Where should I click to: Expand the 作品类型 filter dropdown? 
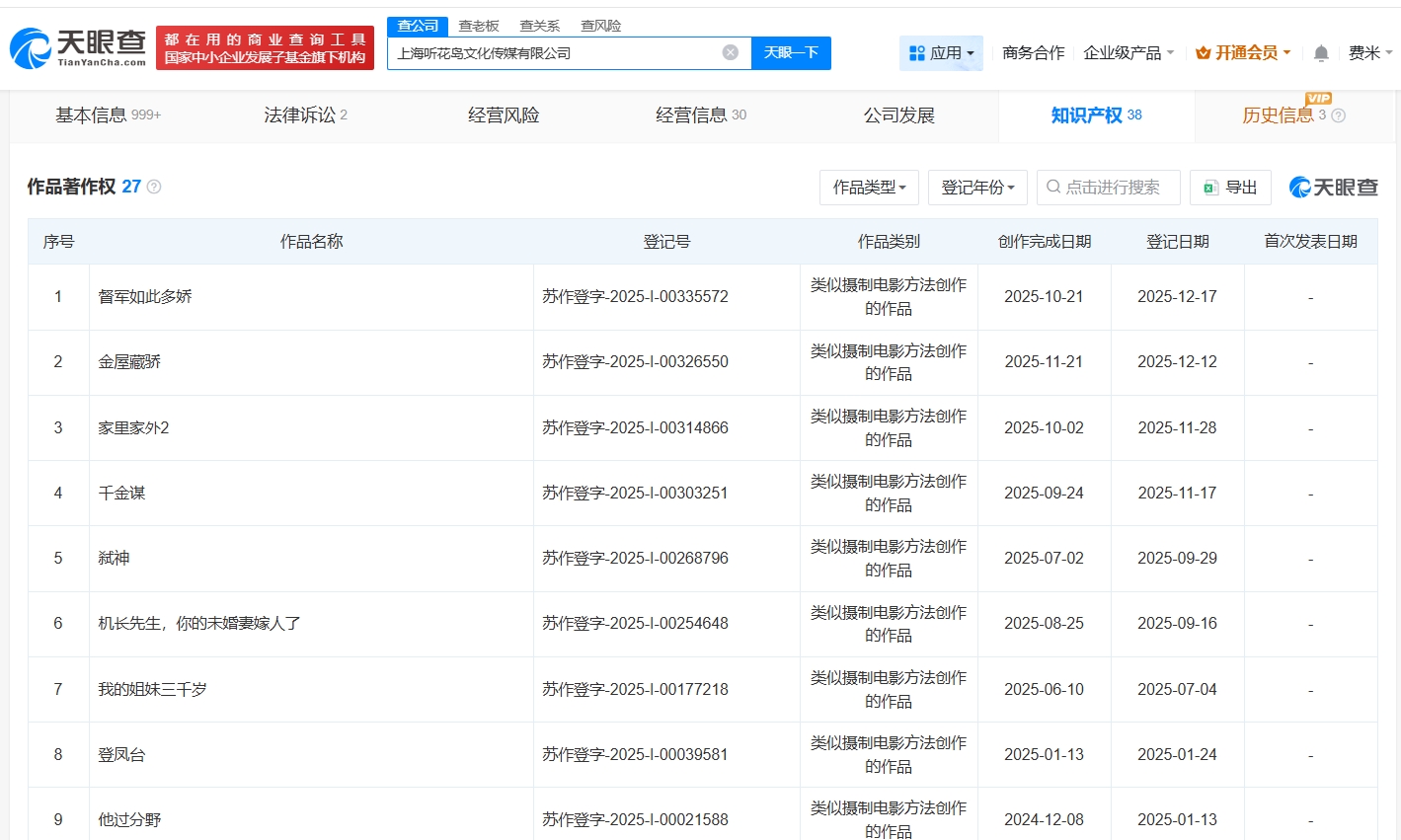pos(869,188)
